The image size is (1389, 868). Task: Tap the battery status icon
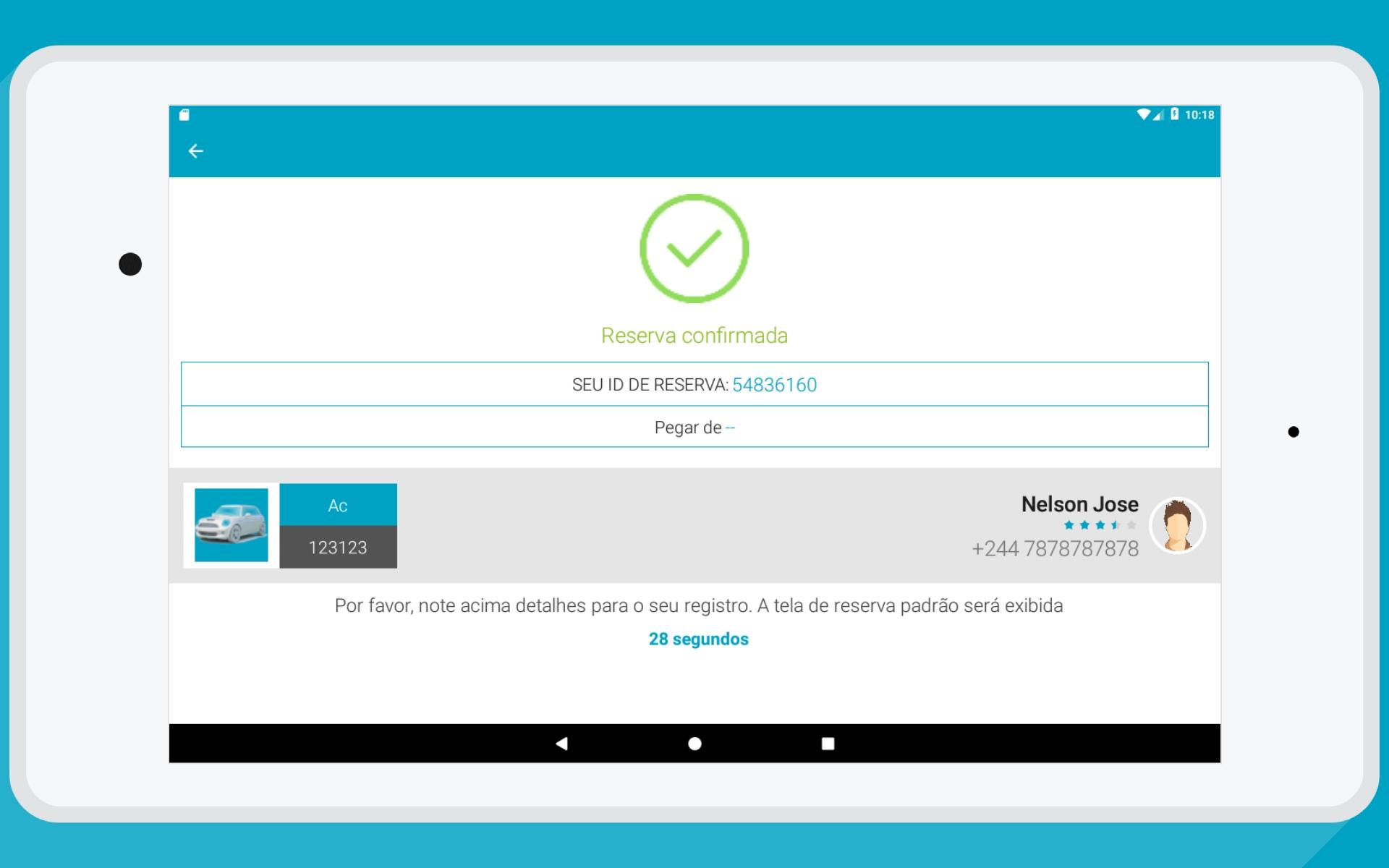tap(1174, 114)
